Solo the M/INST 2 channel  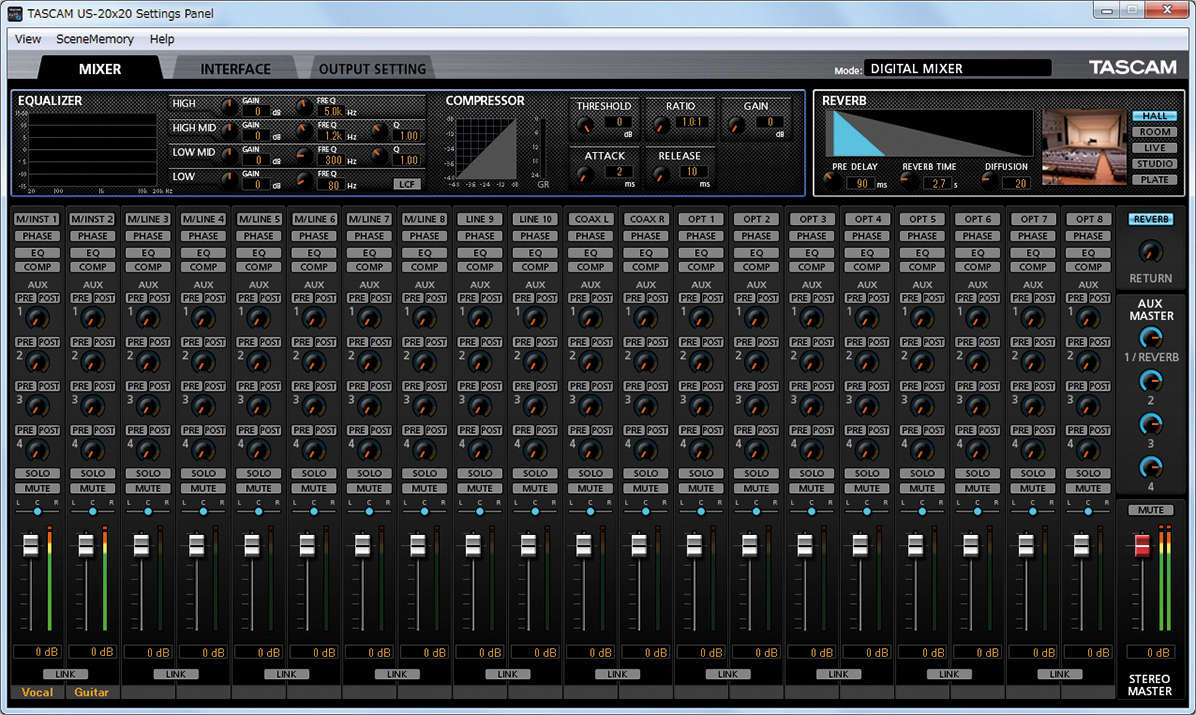click(x=93, y=473)
